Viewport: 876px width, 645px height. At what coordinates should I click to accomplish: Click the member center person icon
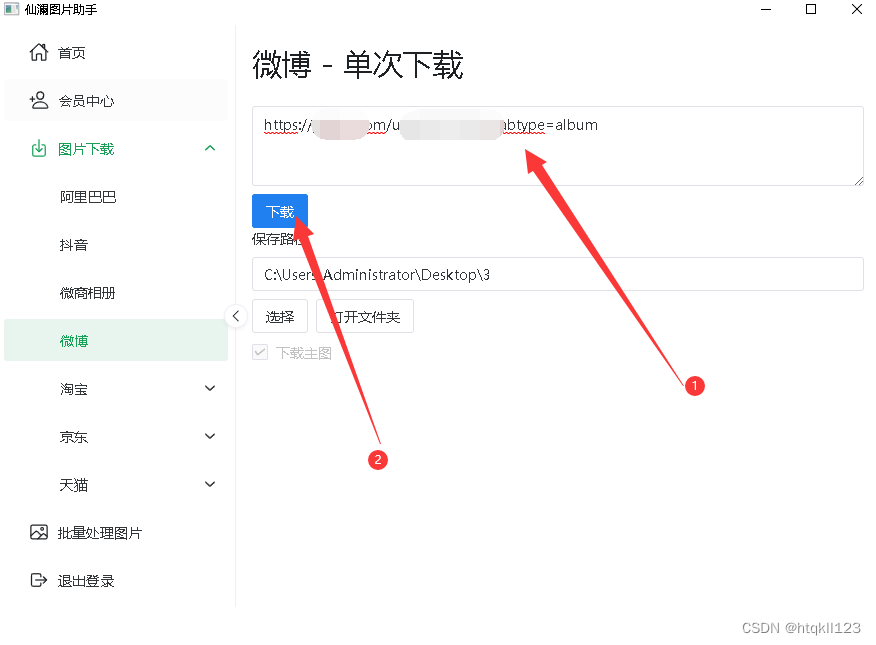coord(39,101)
